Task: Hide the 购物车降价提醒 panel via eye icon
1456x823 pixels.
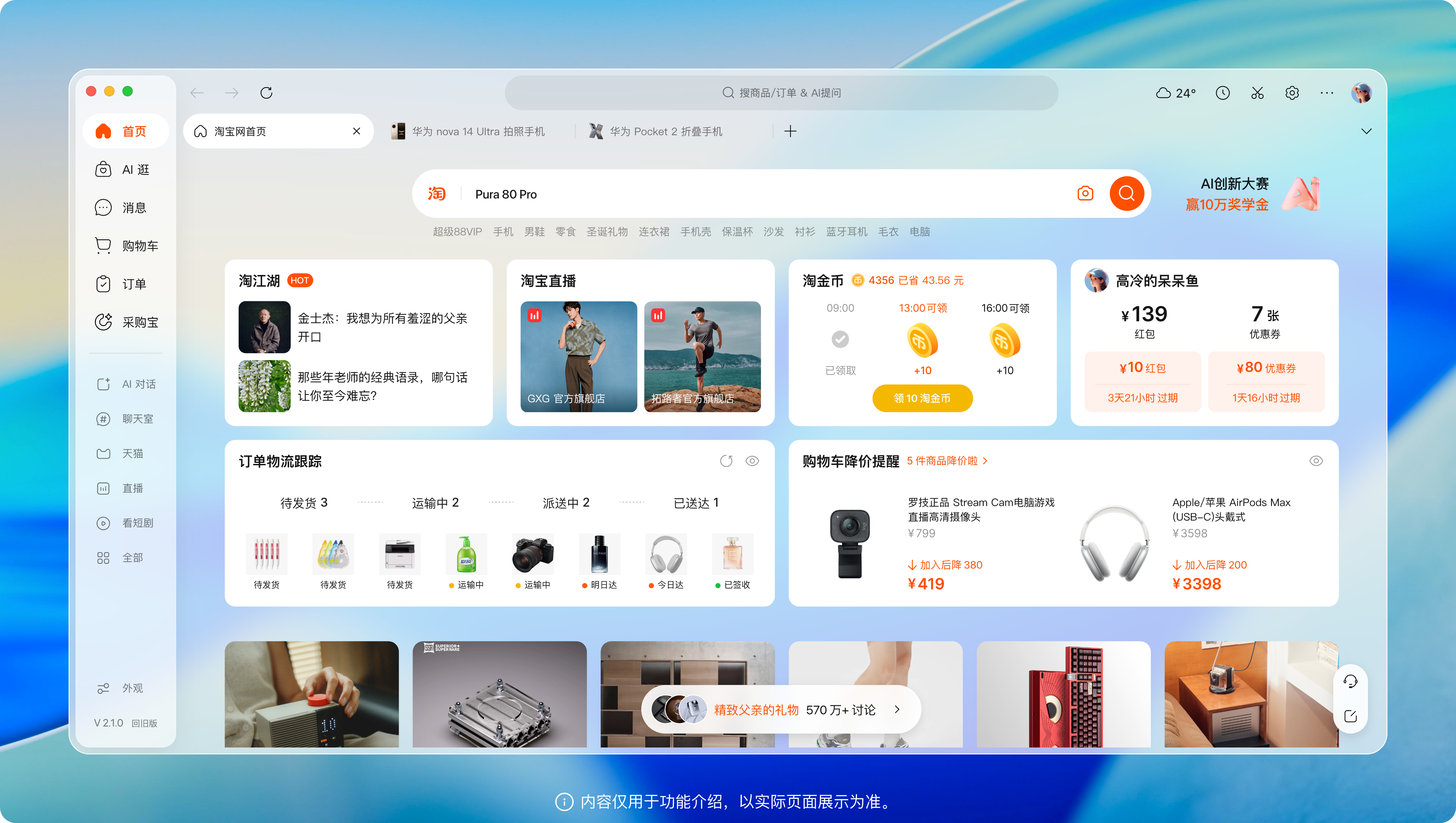Action: [x=1317, y=461]
